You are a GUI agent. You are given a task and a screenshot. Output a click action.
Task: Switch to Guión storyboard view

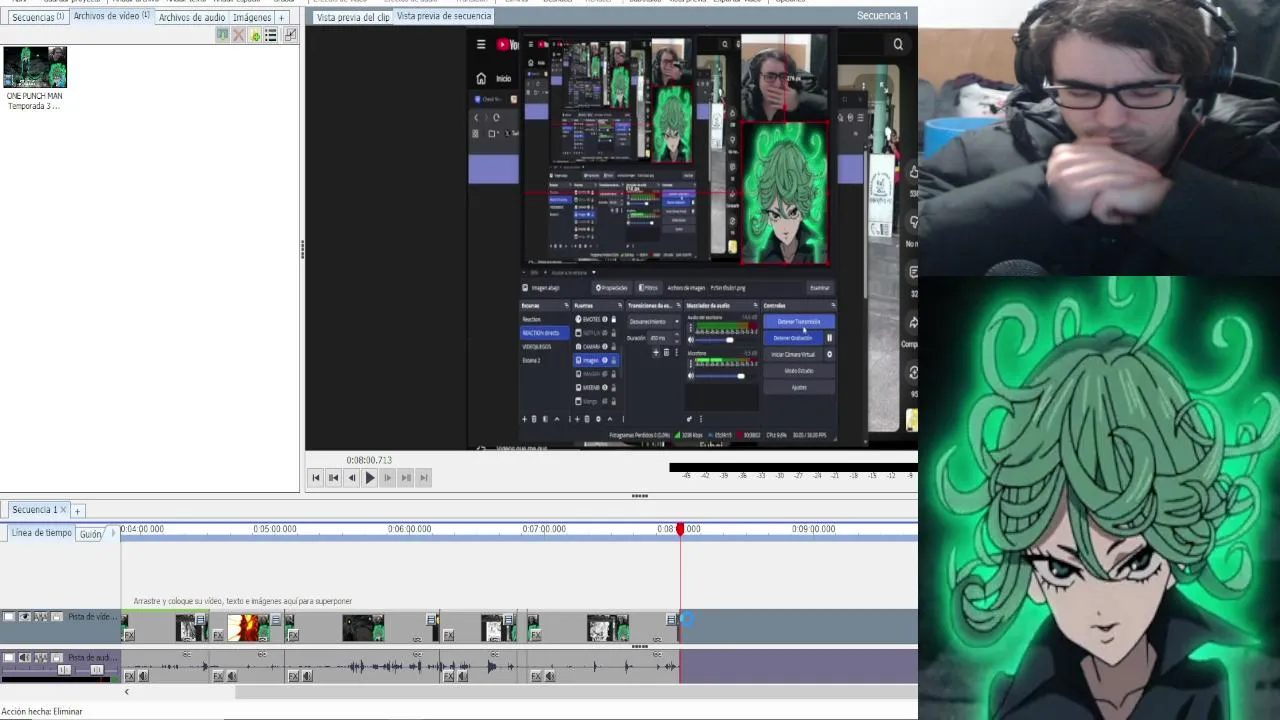tap(91, 535)
